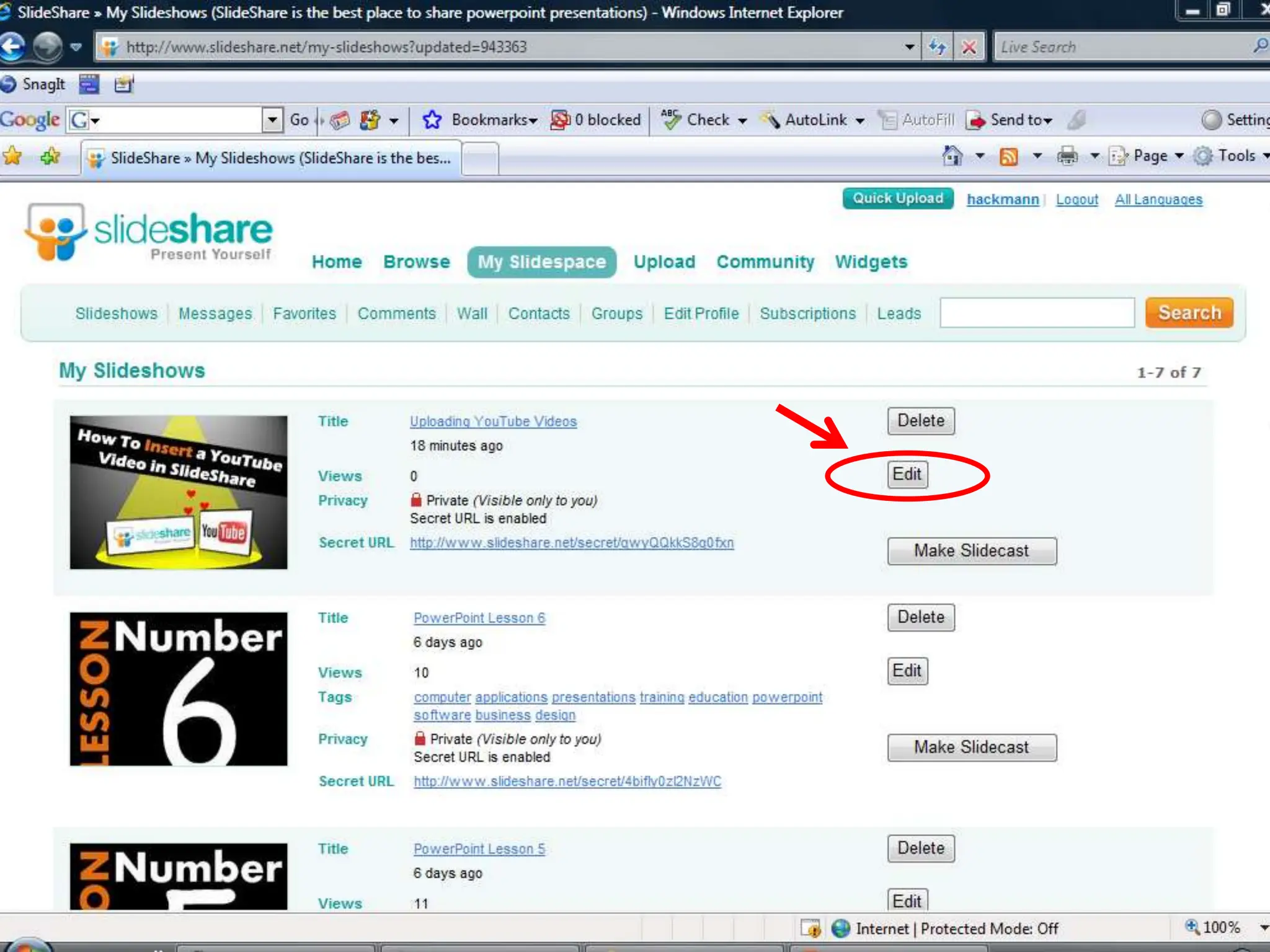Open the Page menu dropdown
This screenshot has width=1270, height=952.
(1149, 156)
